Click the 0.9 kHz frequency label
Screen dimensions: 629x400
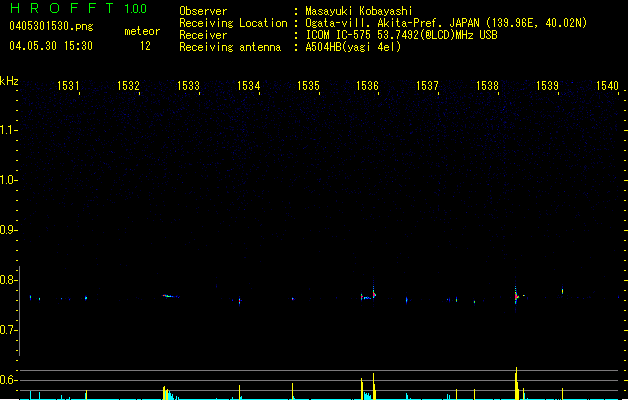point(8,230)
